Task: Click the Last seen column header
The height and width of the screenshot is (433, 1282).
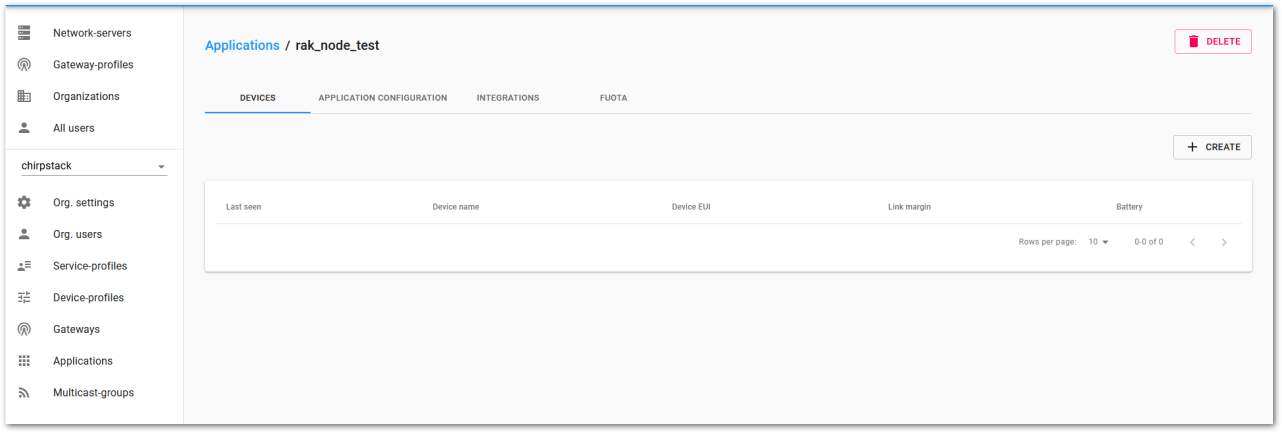Action: tap(244, 207)
